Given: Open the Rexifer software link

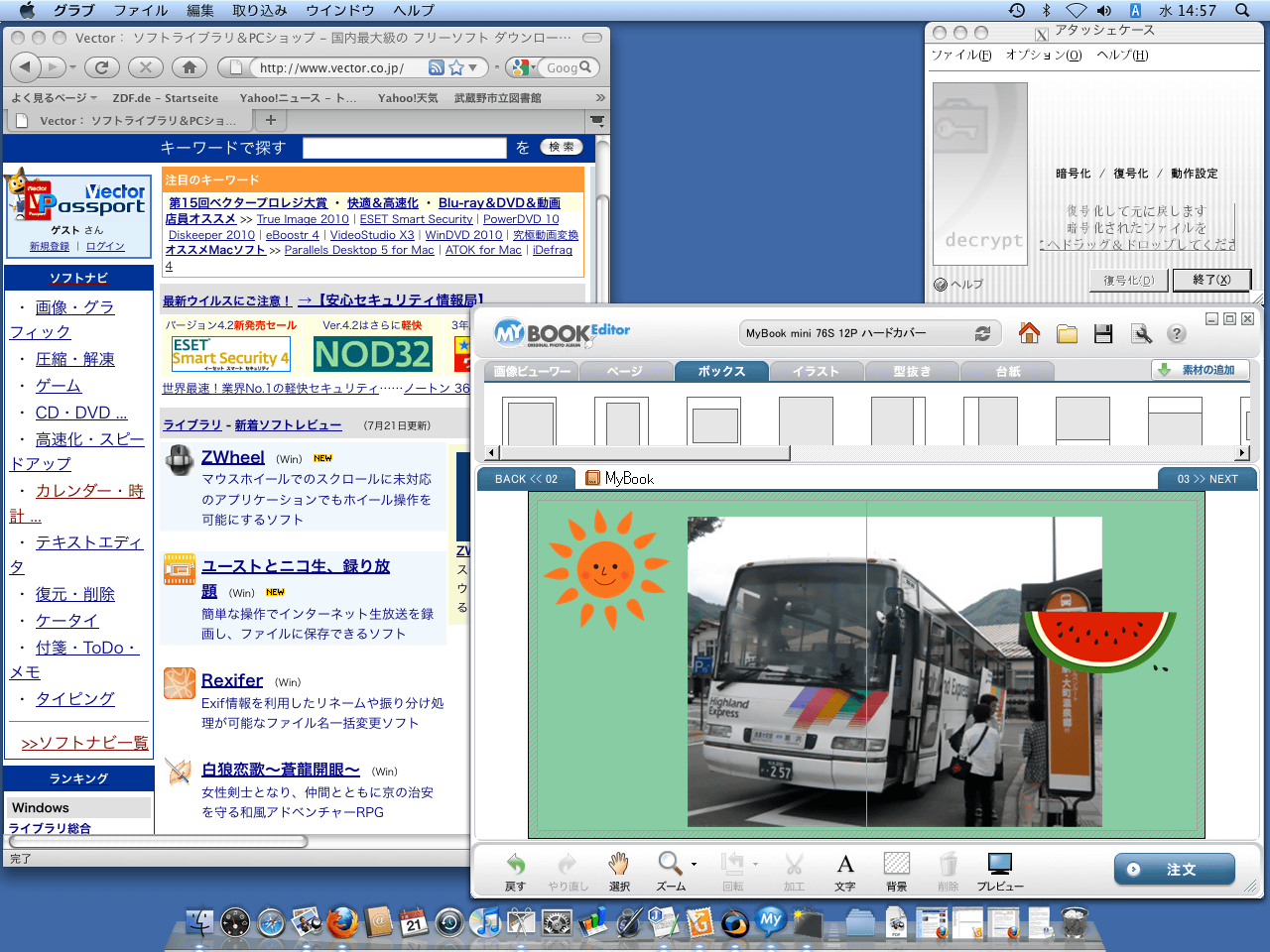Looking at the screenshot, I should tap(232, 680).
